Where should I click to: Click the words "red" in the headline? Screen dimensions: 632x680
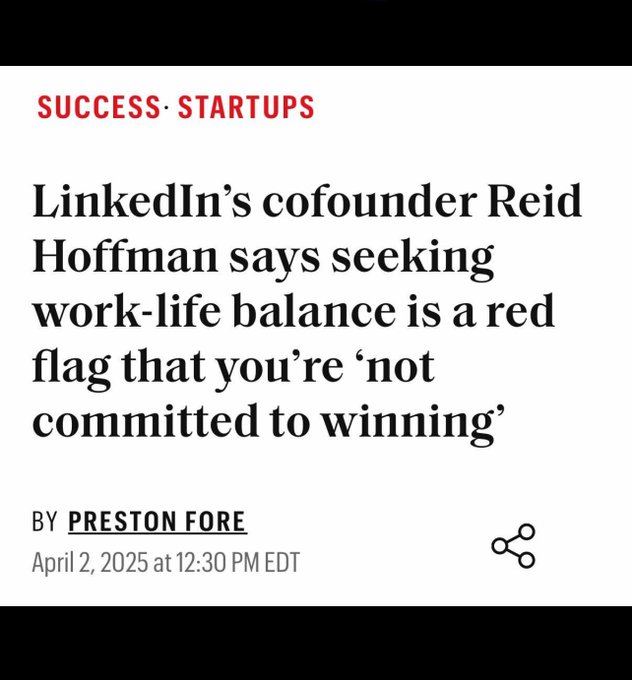point(522,312)
